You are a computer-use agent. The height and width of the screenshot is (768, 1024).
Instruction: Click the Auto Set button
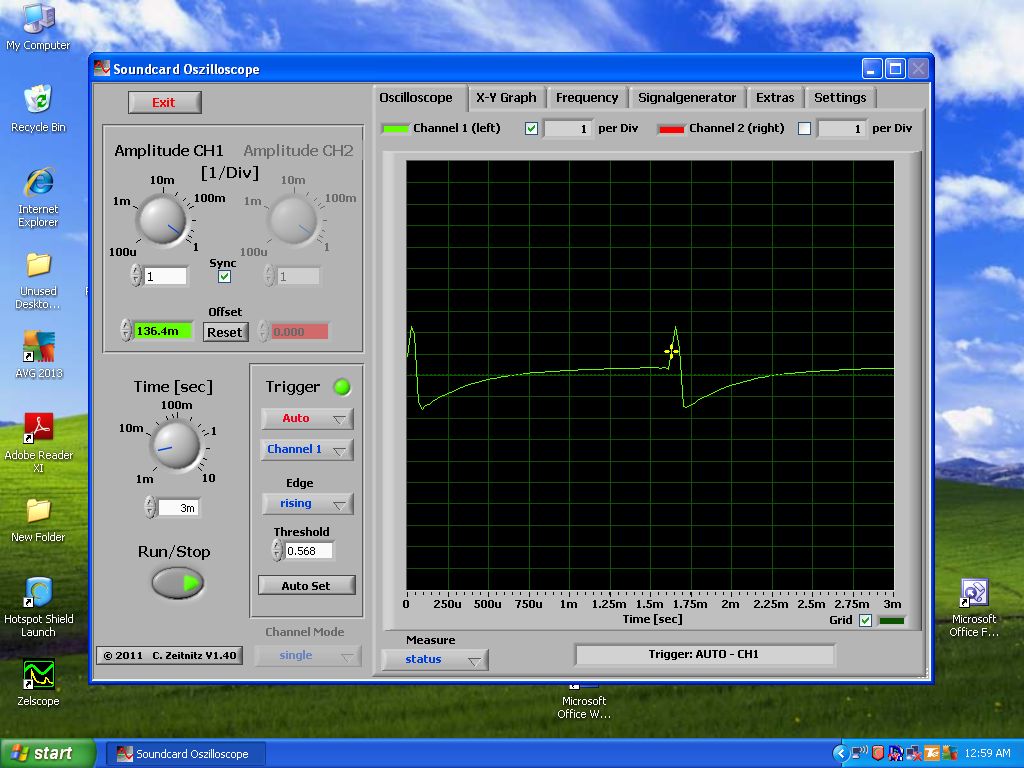306,586
